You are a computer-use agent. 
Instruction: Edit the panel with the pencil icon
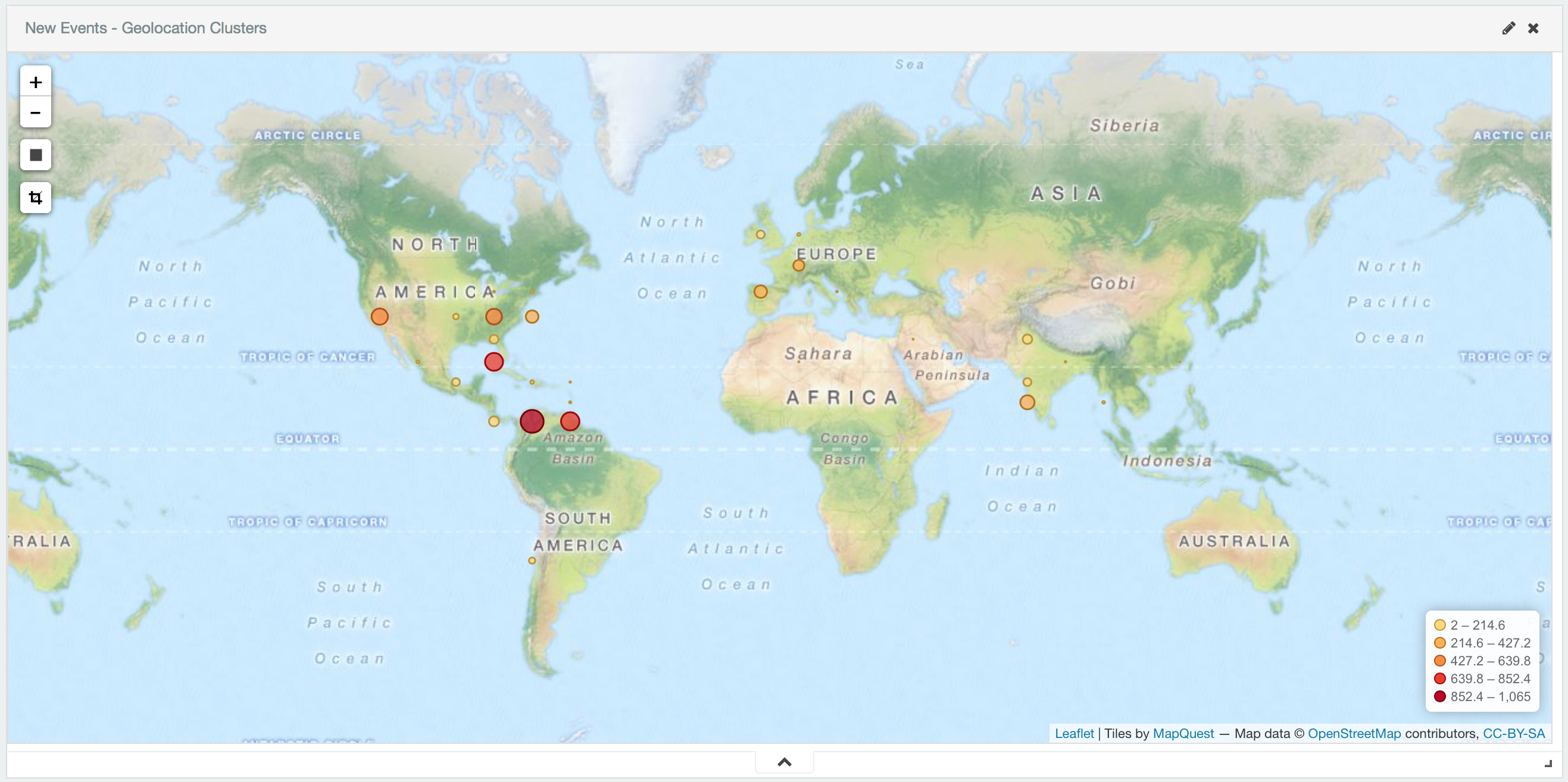pos(1508,28)
